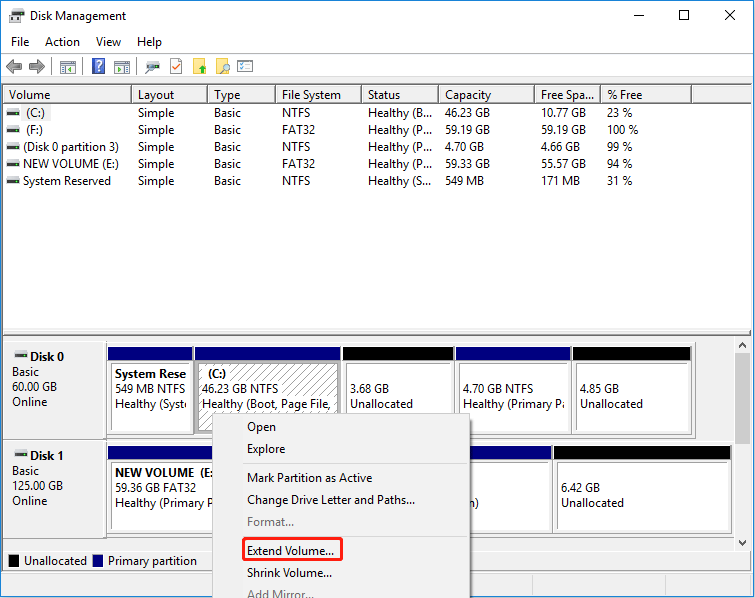Screen dimensions: 755x598
Task: Click drive icon beside NEW VOLUME (E:) row
Action: [13, 164]
